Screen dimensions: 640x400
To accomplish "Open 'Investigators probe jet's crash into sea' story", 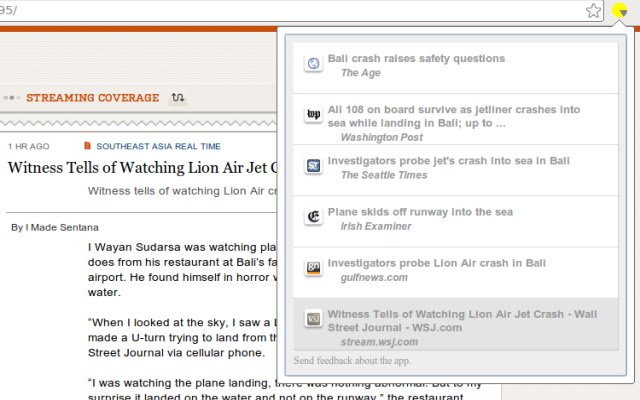I will point(449,161).
